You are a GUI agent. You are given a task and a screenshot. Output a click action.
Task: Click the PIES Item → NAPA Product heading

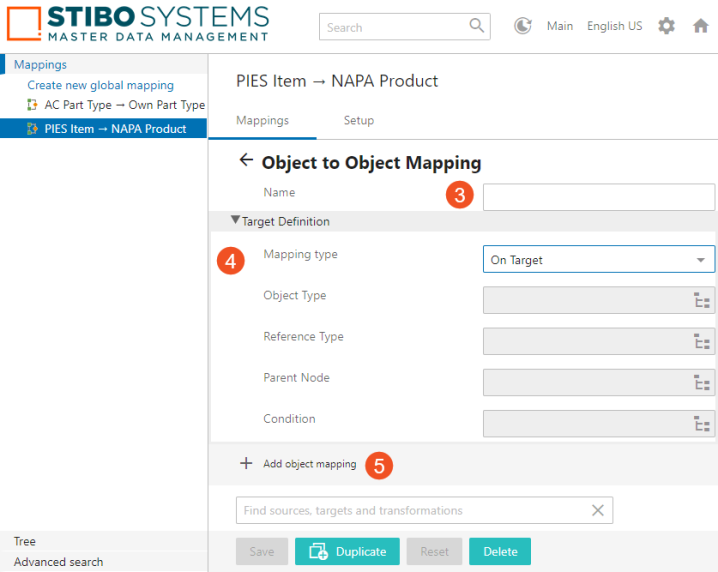tap(337, 81)
